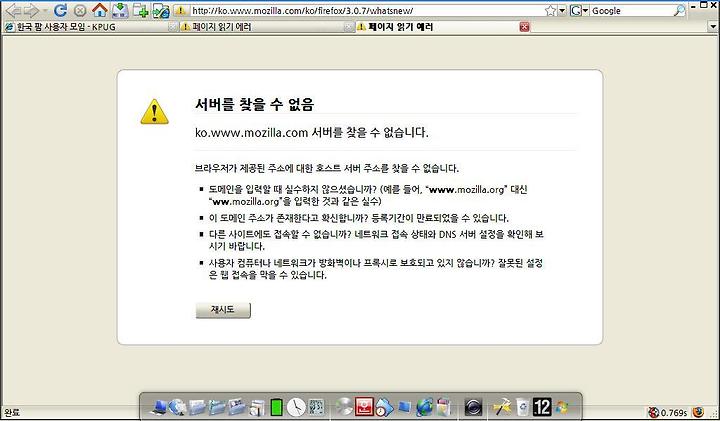Click the Google search input field
Screen dimensions: 720x421
click(631, 11)
